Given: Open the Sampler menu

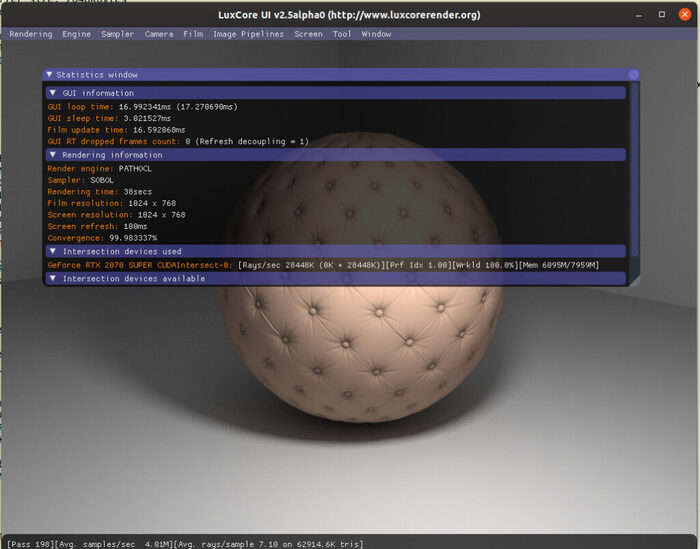Looking at the screenshot, I should pos(117,34).
